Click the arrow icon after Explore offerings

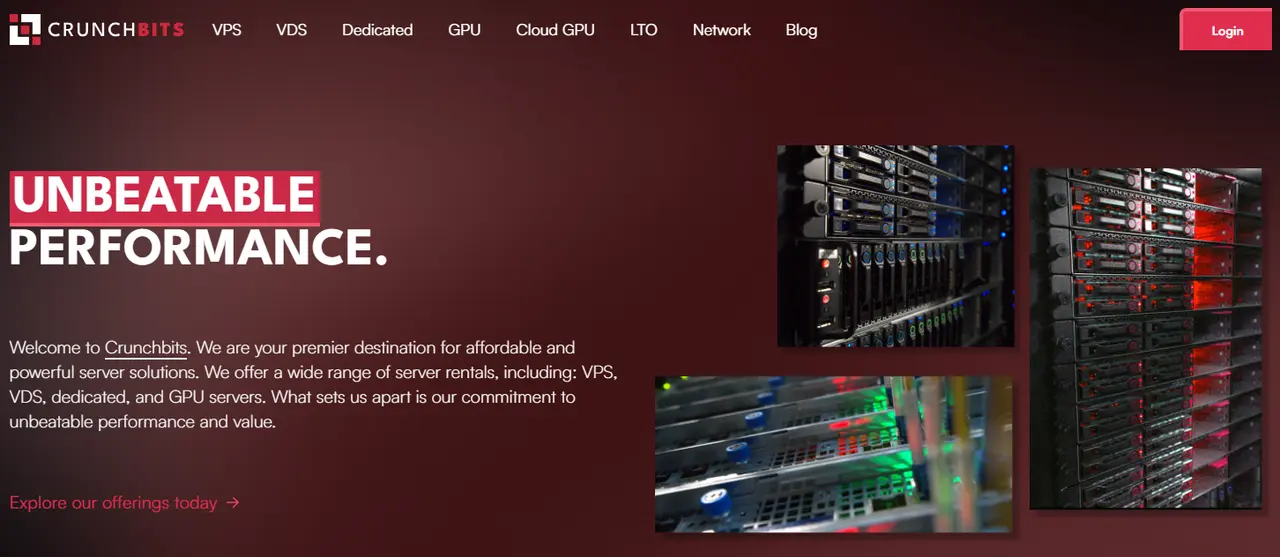[233, 503]
